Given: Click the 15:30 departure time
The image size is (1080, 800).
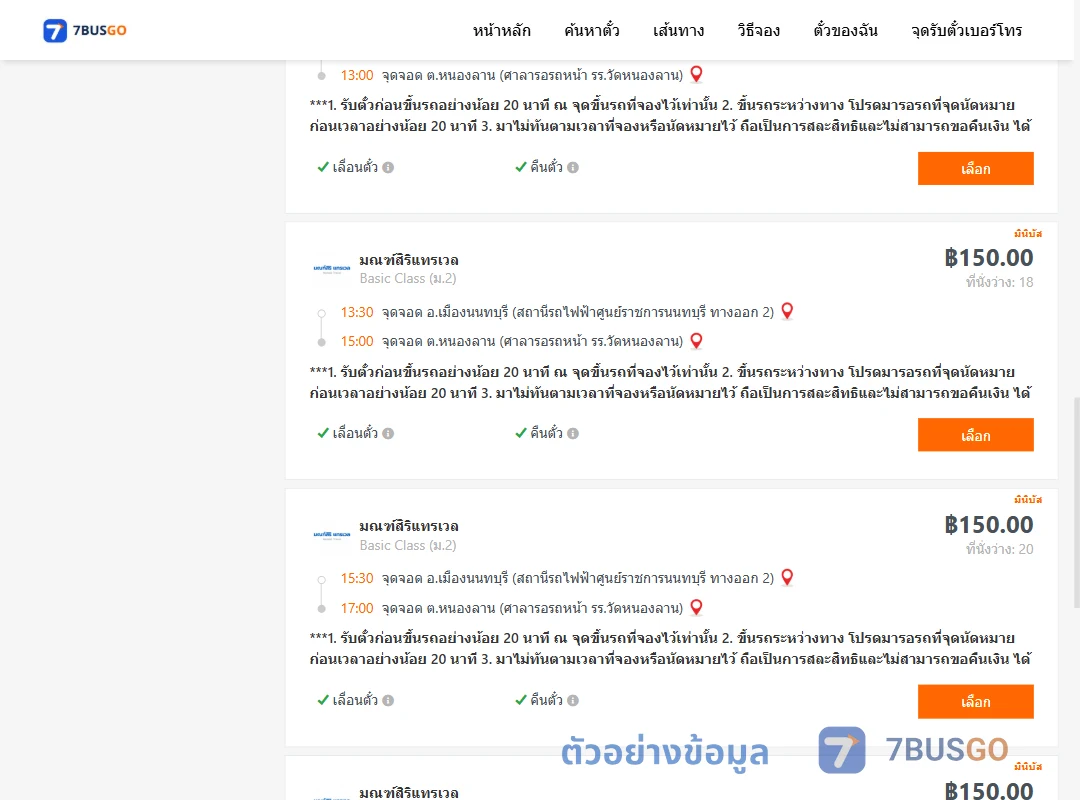Looking at the screenshot, I should 357,578.
